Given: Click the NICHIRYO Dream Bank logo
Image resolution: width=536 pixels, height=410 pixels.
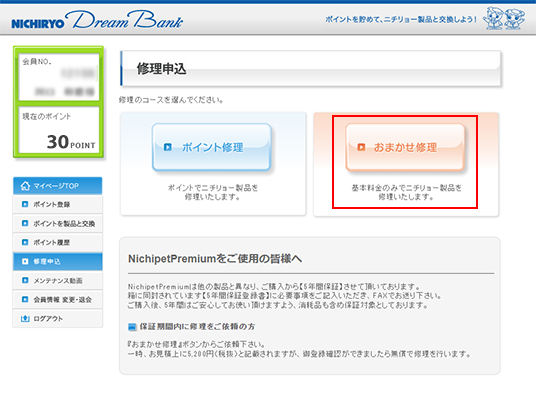Looking at the screenshot, I should click(97, 20).
